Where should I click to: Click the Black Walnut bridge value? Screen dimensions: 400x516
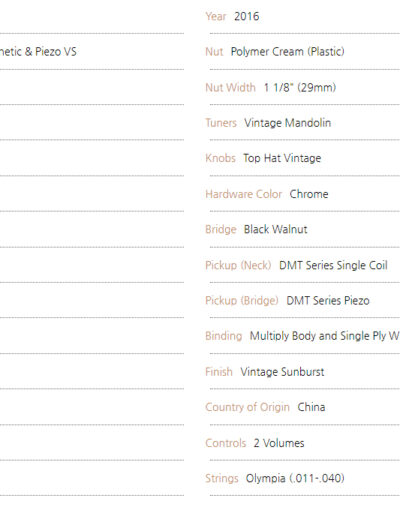click(x=275, y=229)
